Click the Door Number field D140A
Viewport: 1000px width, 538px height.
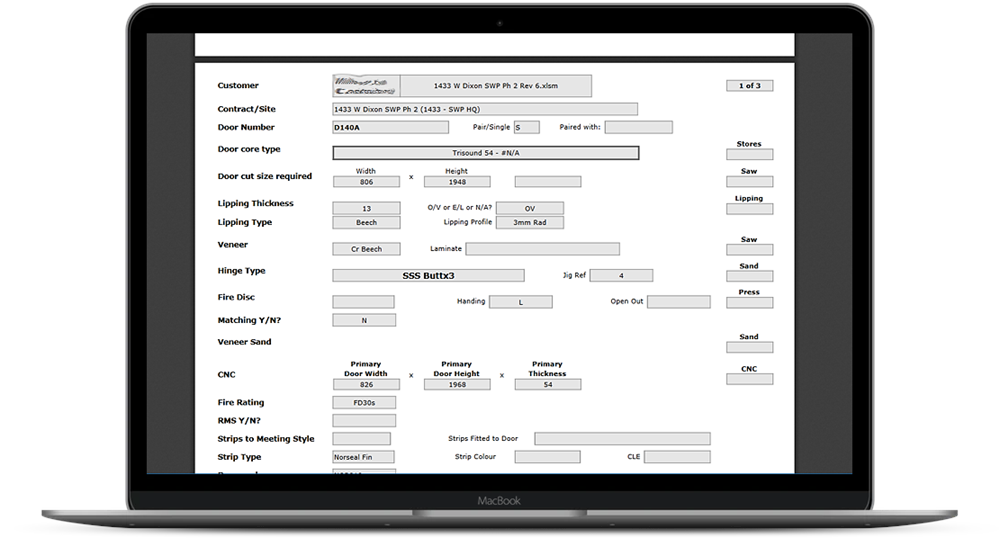364,128
